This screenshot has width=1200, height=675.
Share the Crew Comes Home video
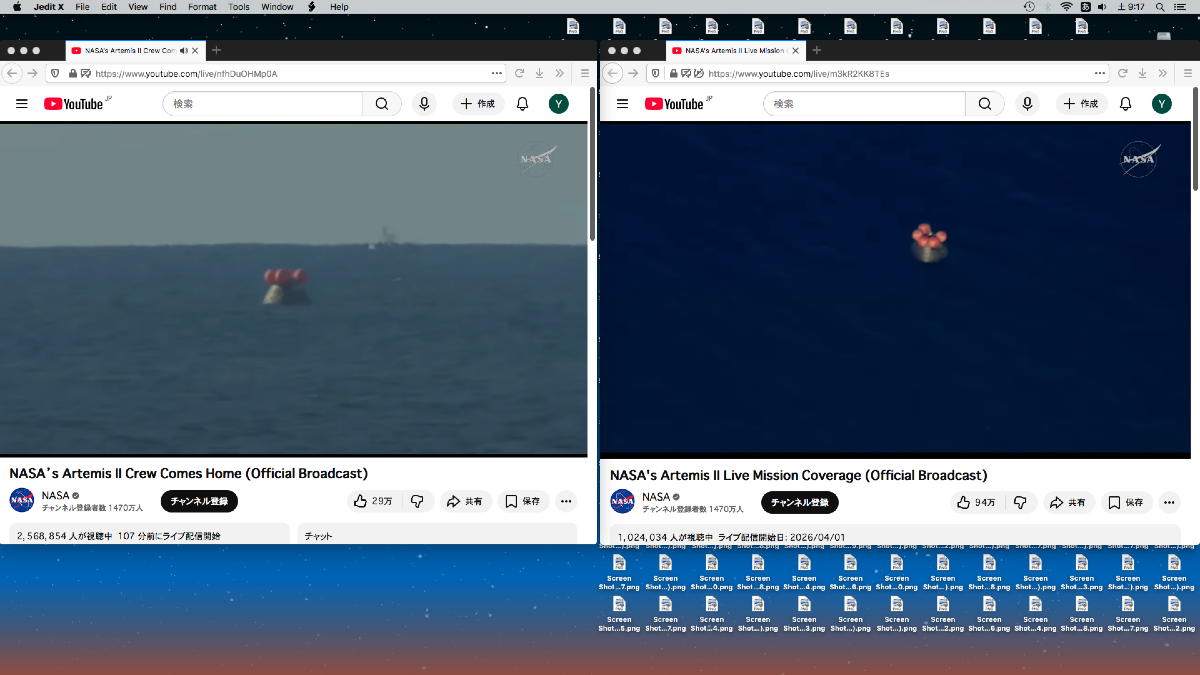tap(465, 501)
